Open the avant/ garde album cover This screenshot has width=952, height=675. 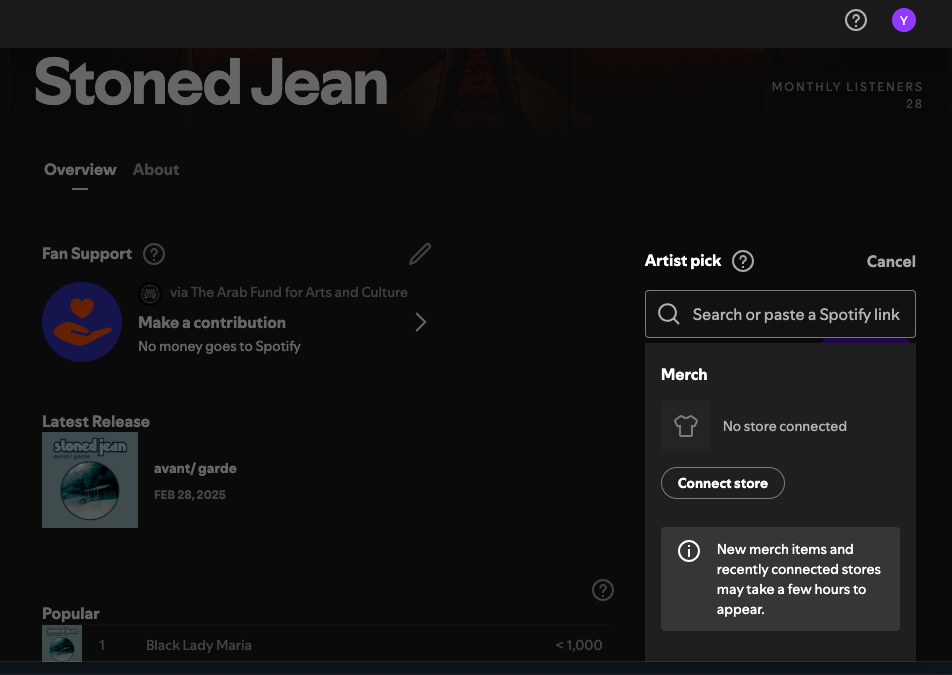[90, 480]
